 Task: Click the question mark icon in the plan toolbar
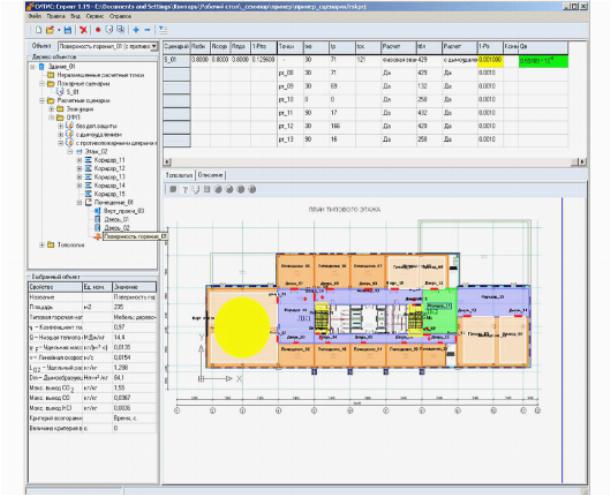click(x=186, y=188)
